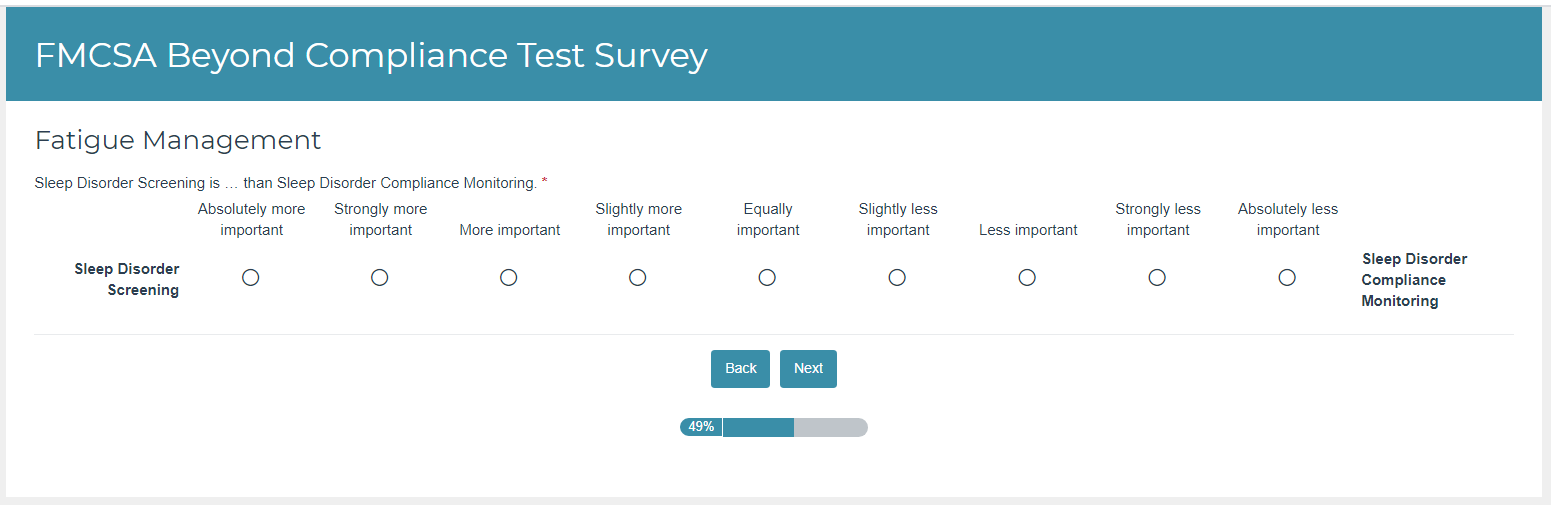Select the "Less important" radio button
The width and height of the screenshot is (1551, 505).
1027,277
